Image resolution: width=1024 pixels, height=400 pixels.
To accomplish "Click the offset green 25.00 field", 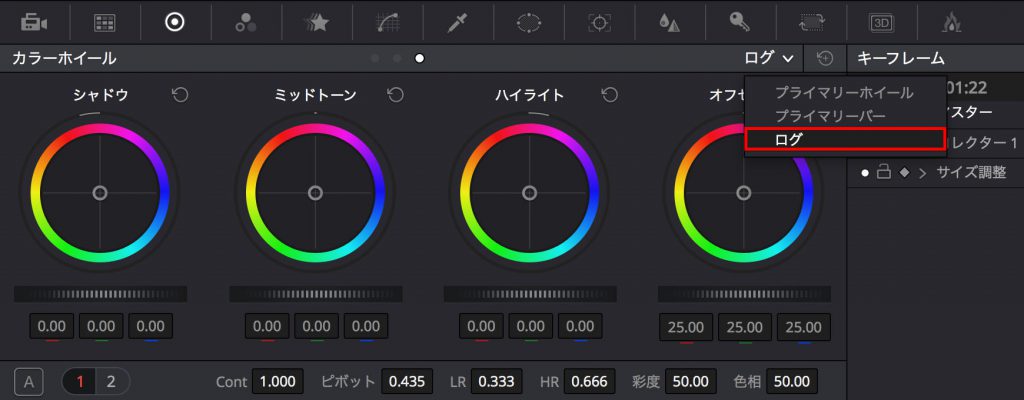I will (745, 327).
